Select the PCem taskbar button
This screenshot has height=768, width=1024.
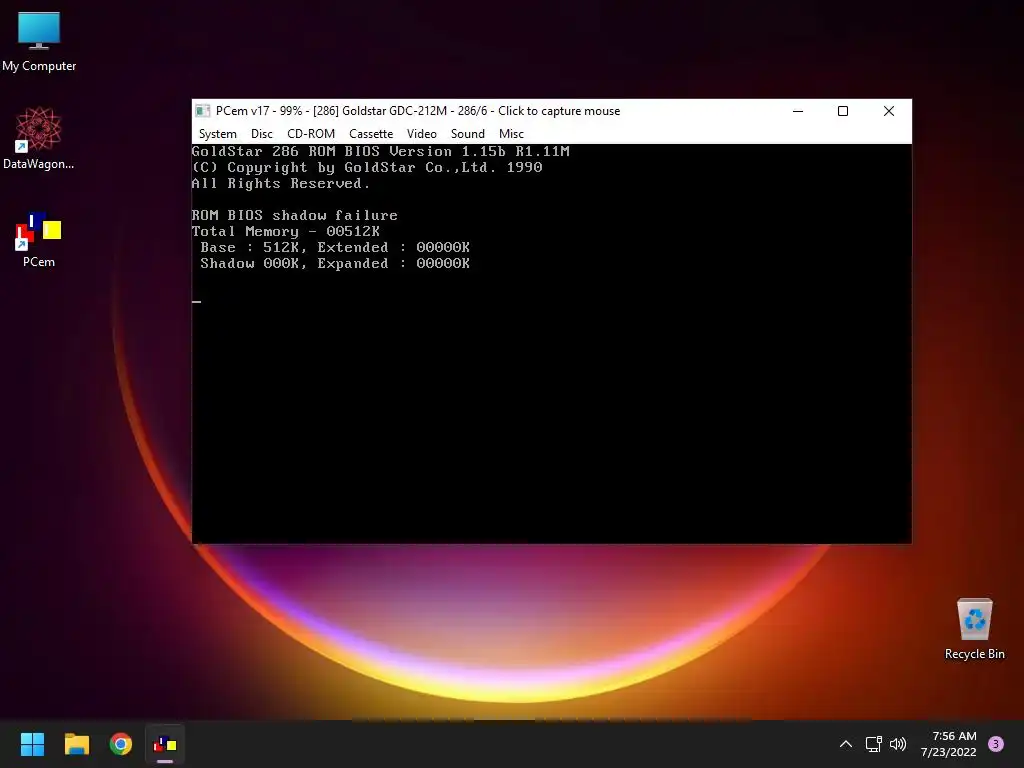point(165,744)
